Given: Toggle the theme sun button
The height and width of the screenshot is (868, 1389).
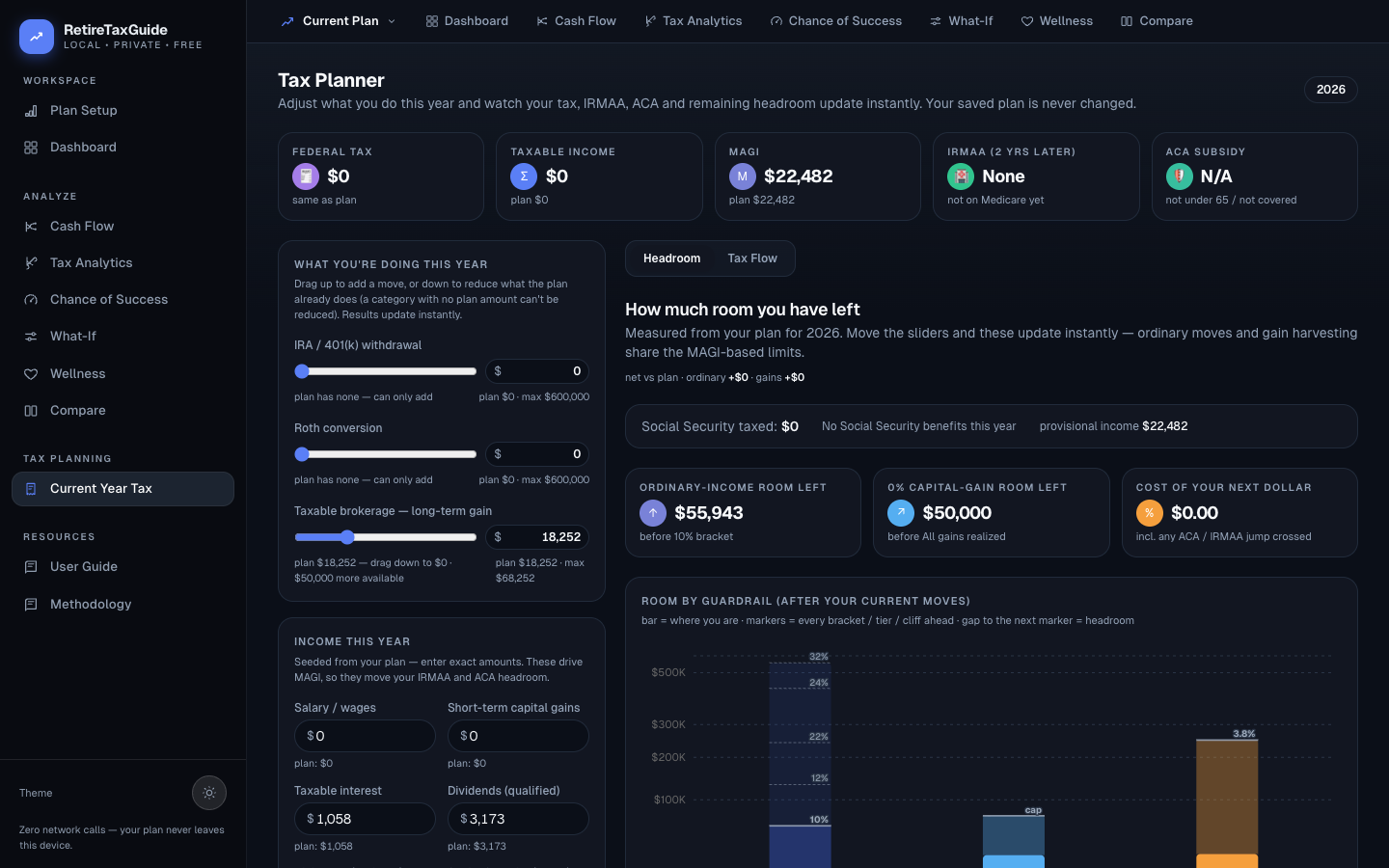Looking at the screenshot, I should 209,793.
